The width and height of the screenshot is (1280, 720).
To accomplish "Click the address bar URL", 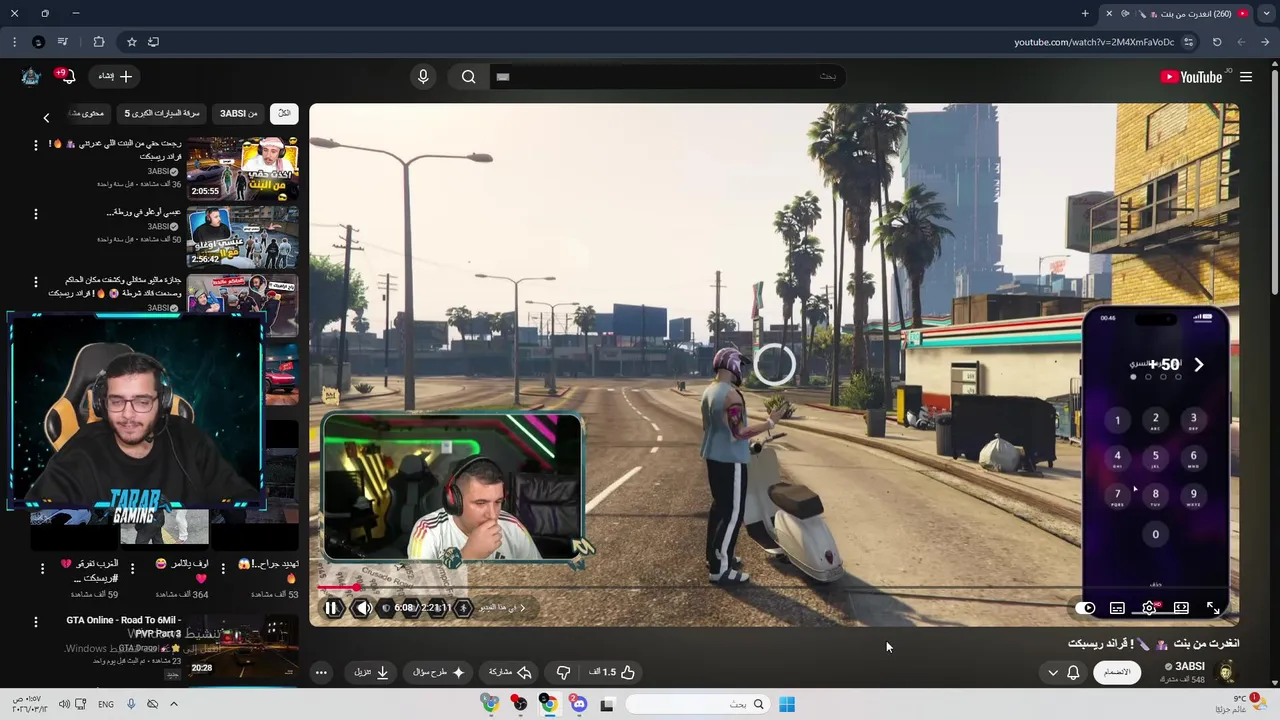I will [1094, 42].
